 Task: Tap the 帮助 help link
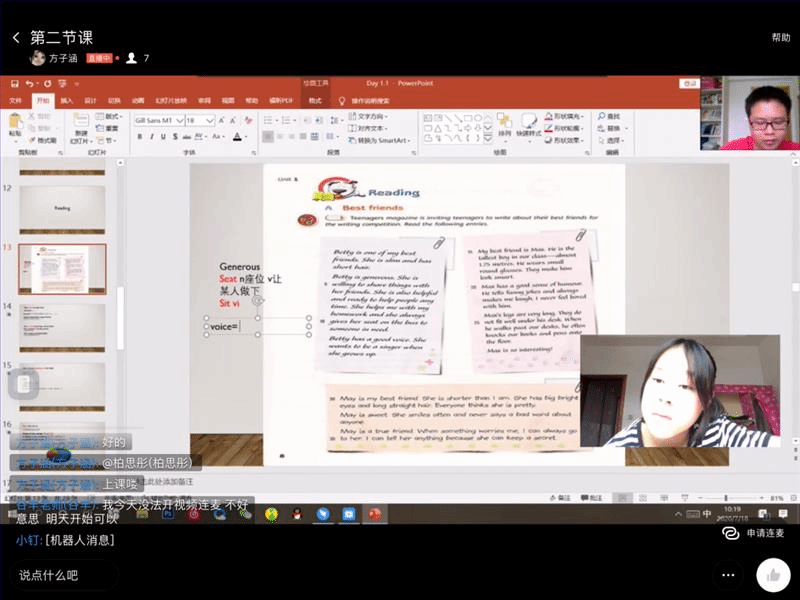click(780, 38)
